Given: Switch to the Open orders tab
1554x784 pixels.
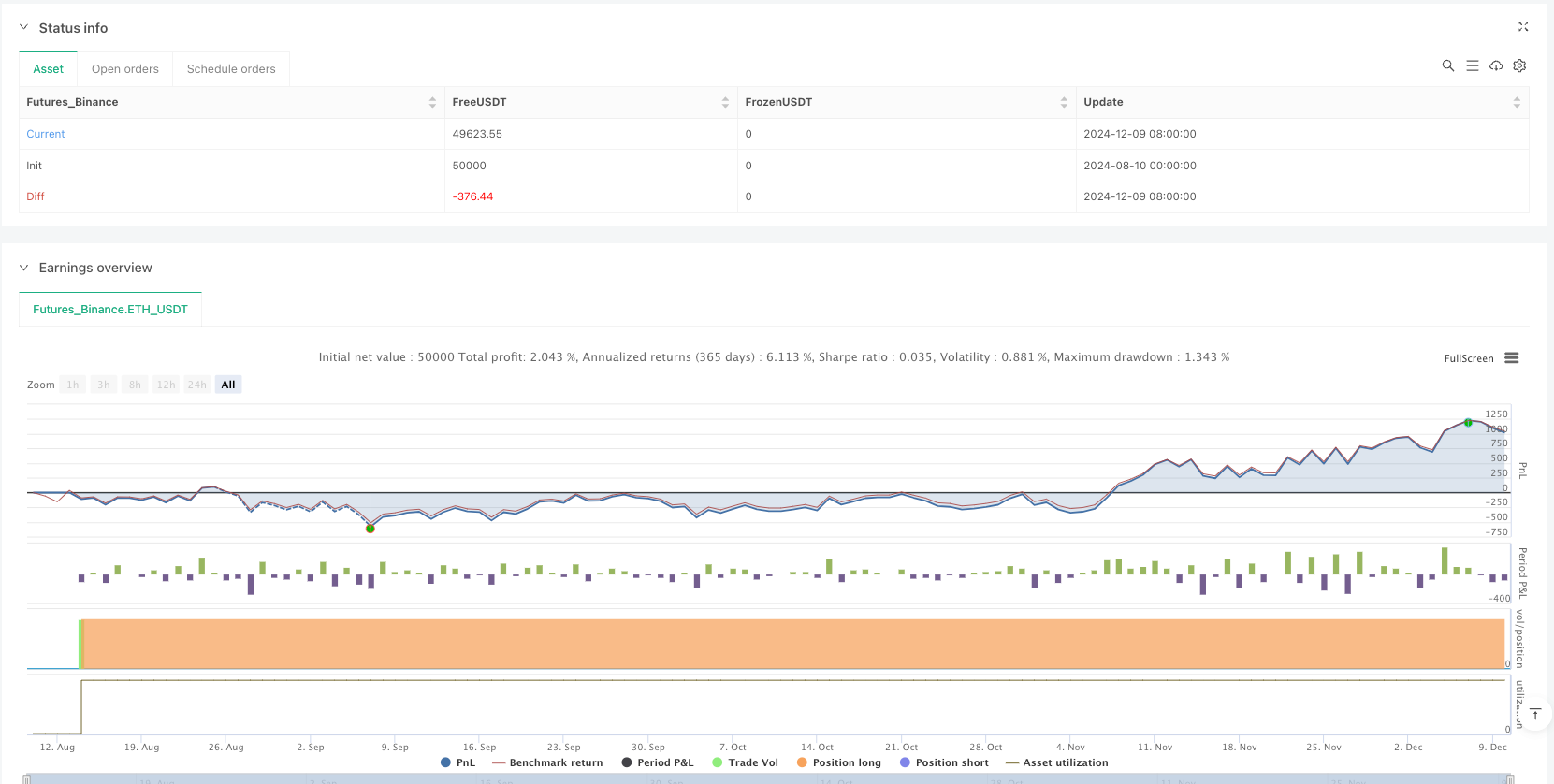Looking at the screenshot, I should click(125, 69).
